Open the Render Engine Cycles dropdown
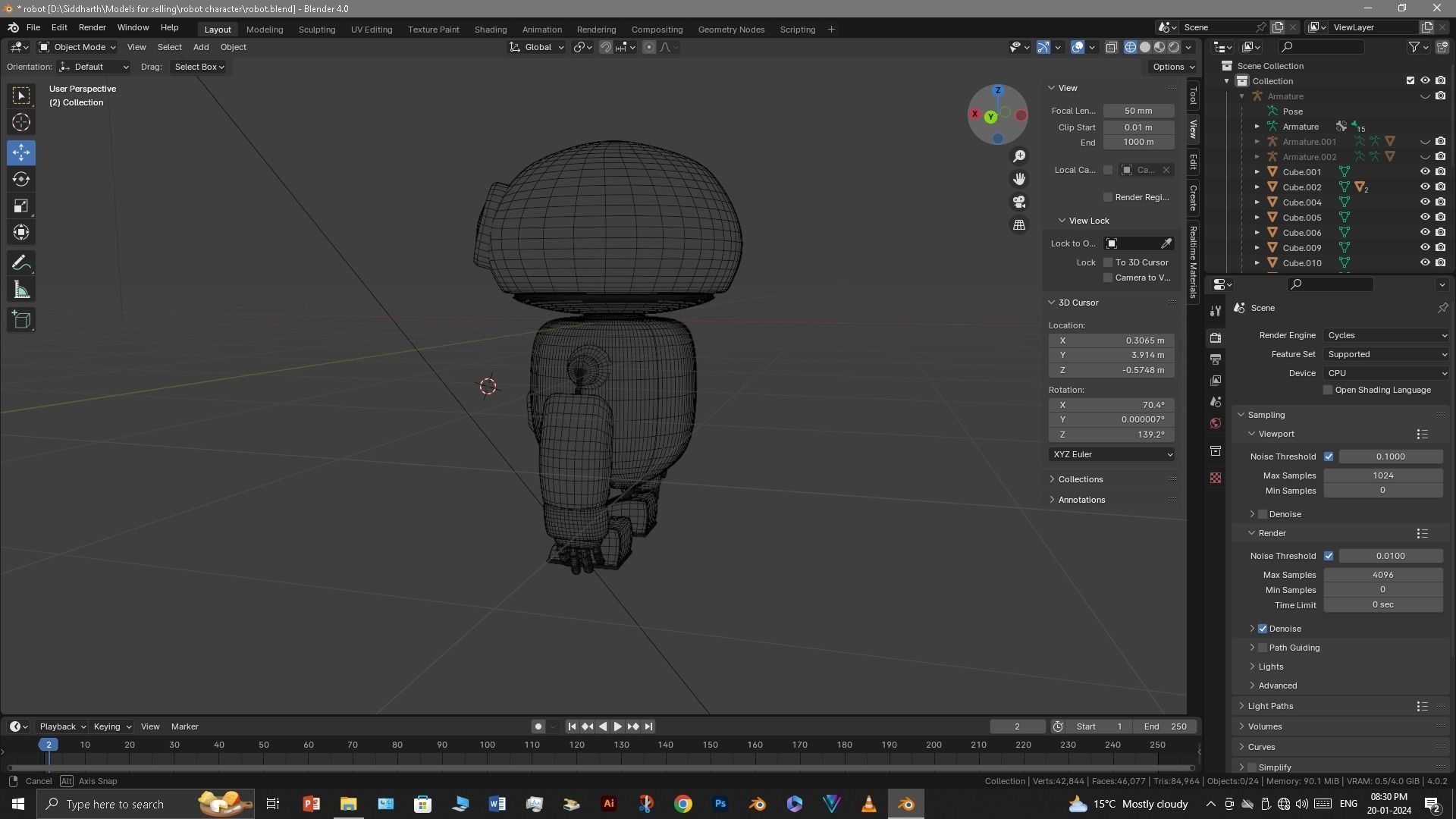 click(1386, 335)
